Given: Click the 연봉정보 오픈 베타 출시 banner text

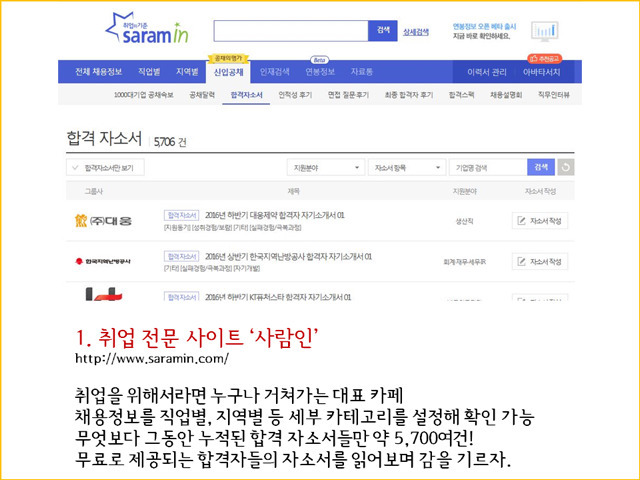Looking at the screenshot, I should pos(484,27).
